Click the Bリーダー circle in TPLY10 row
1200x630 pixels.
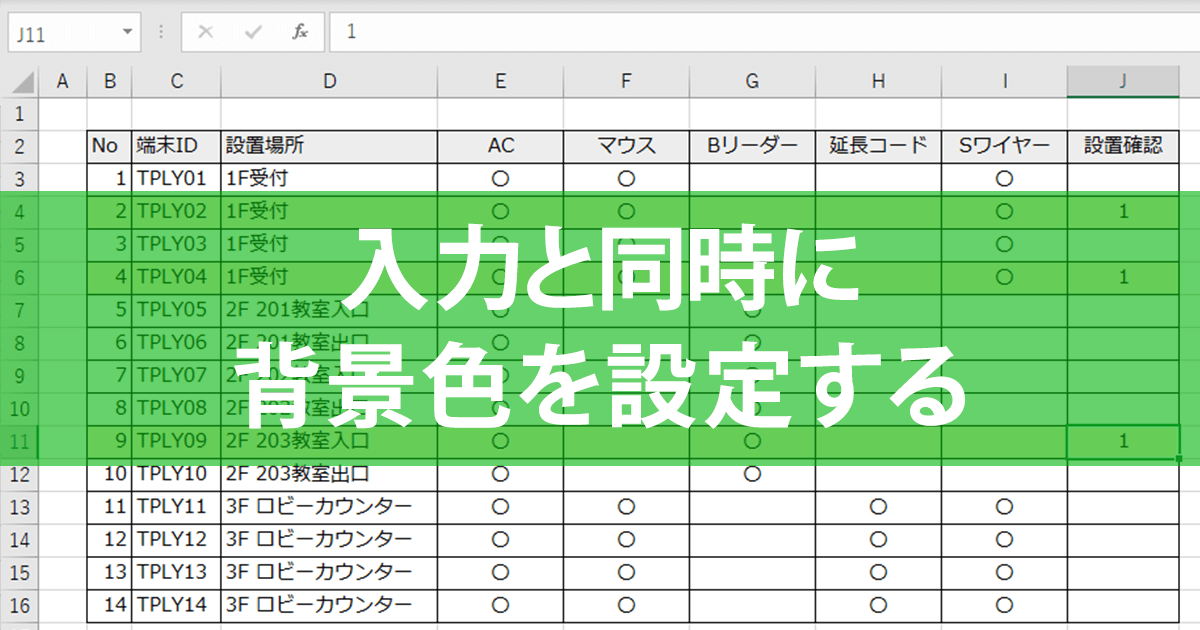click(x=753, y=473)
